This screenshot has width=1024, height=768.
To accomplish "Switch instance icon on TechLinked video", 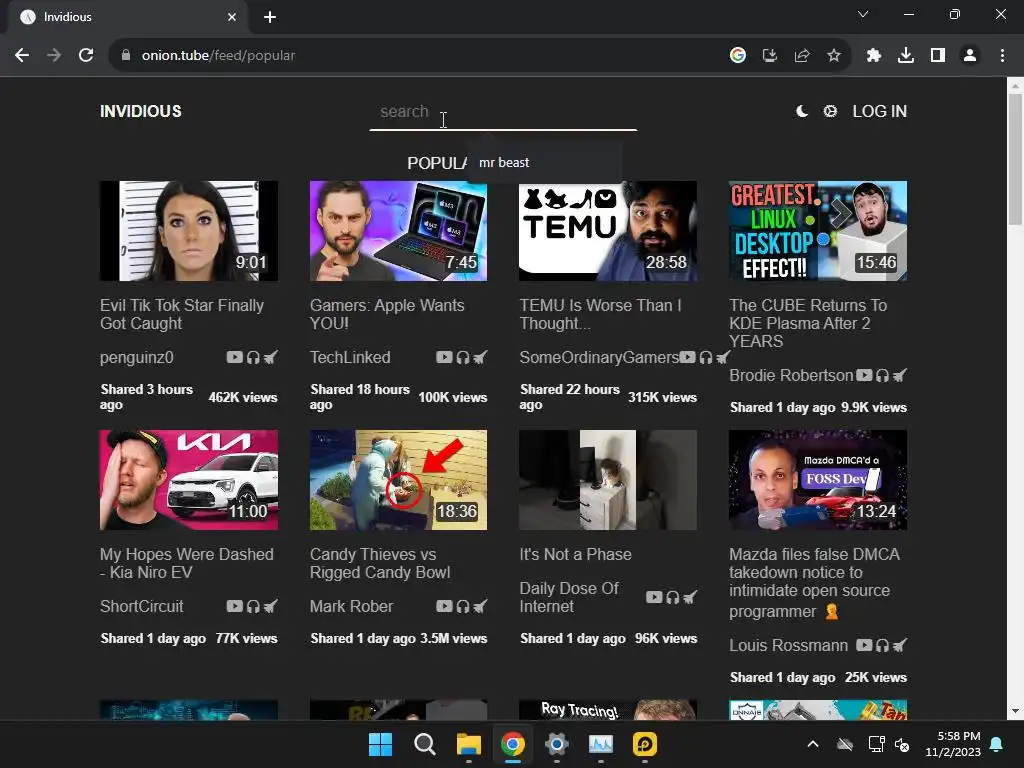I will tap(480, 357).
